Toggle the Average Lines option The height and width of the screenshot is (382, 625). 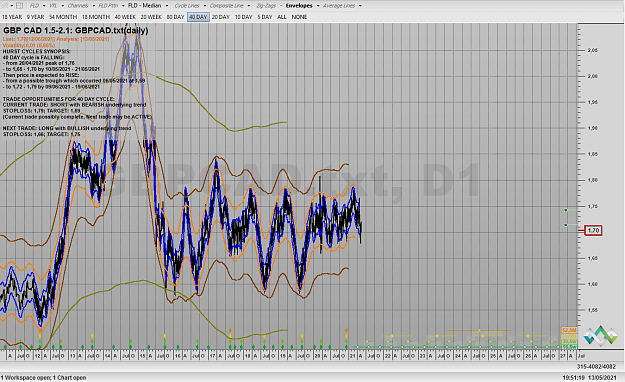(x=339, y=6)
